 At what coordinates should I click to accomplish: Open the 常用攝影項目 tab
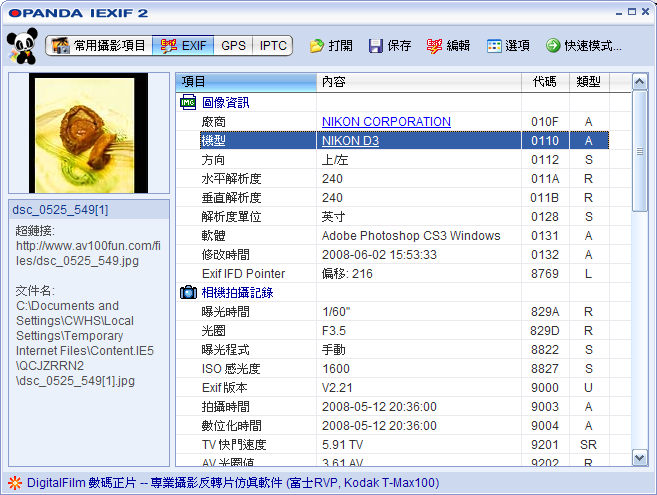(99, 45)
